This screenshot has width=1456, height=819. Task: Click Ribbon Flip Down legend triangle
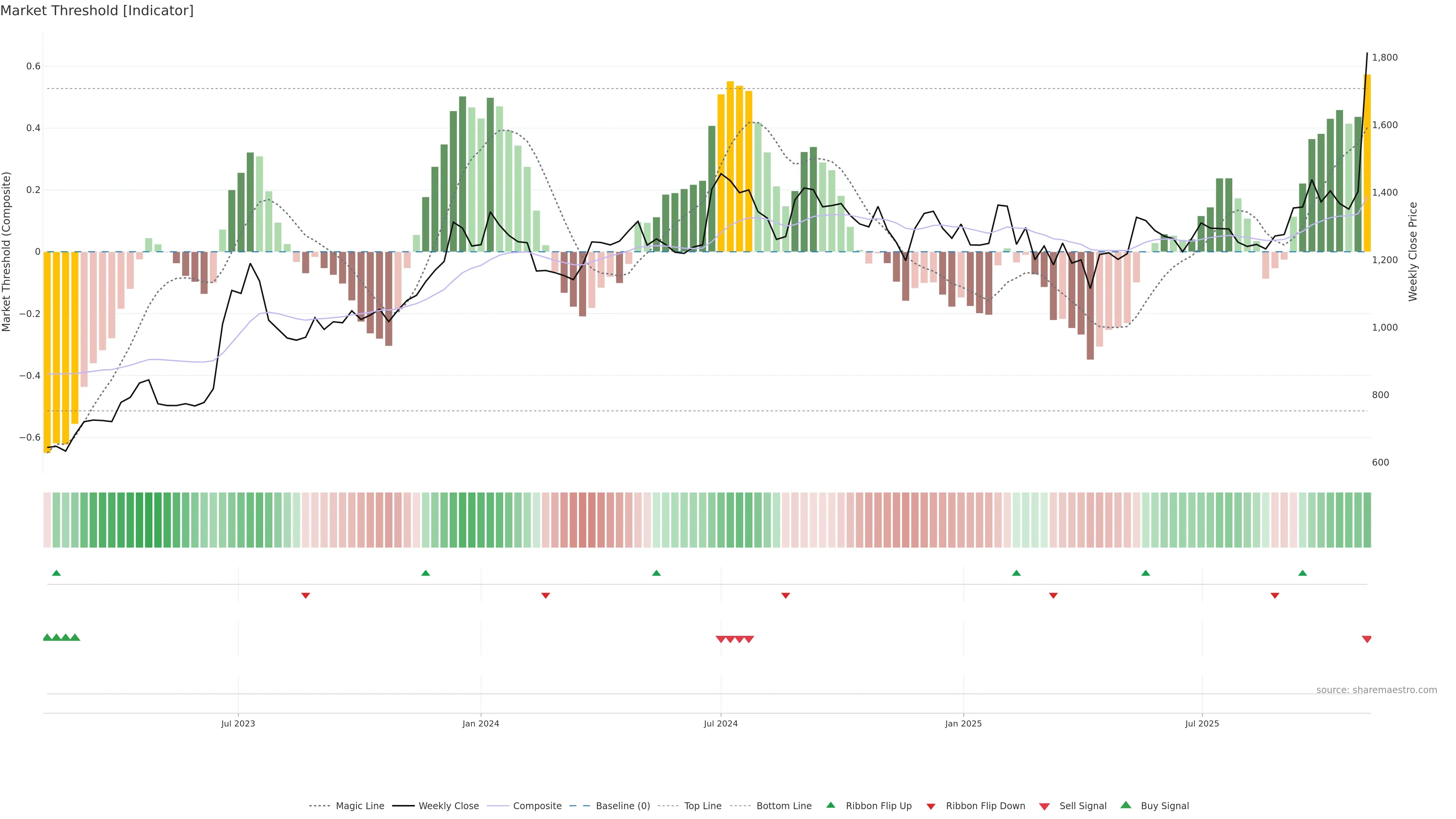pos(931,806)
